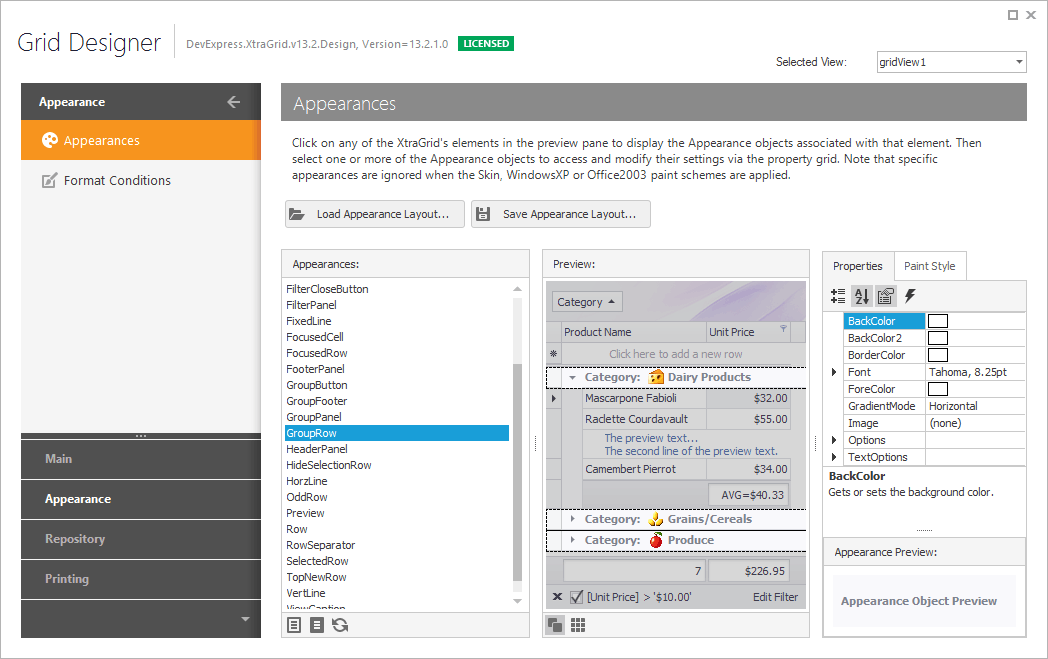Click Save Appearance Layout button
The height and width of the screenshot is (659, 1048).
pyautogui.click(x=560, y=214)
